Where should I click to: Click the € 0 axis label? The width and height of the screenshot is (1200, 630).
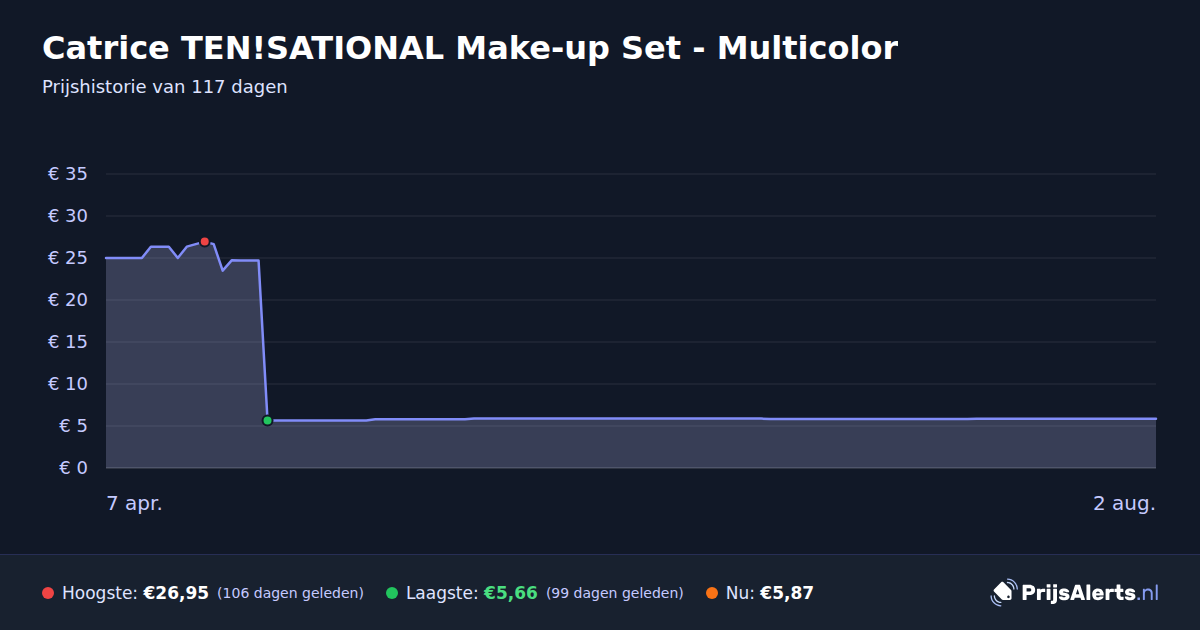(74, 467)
